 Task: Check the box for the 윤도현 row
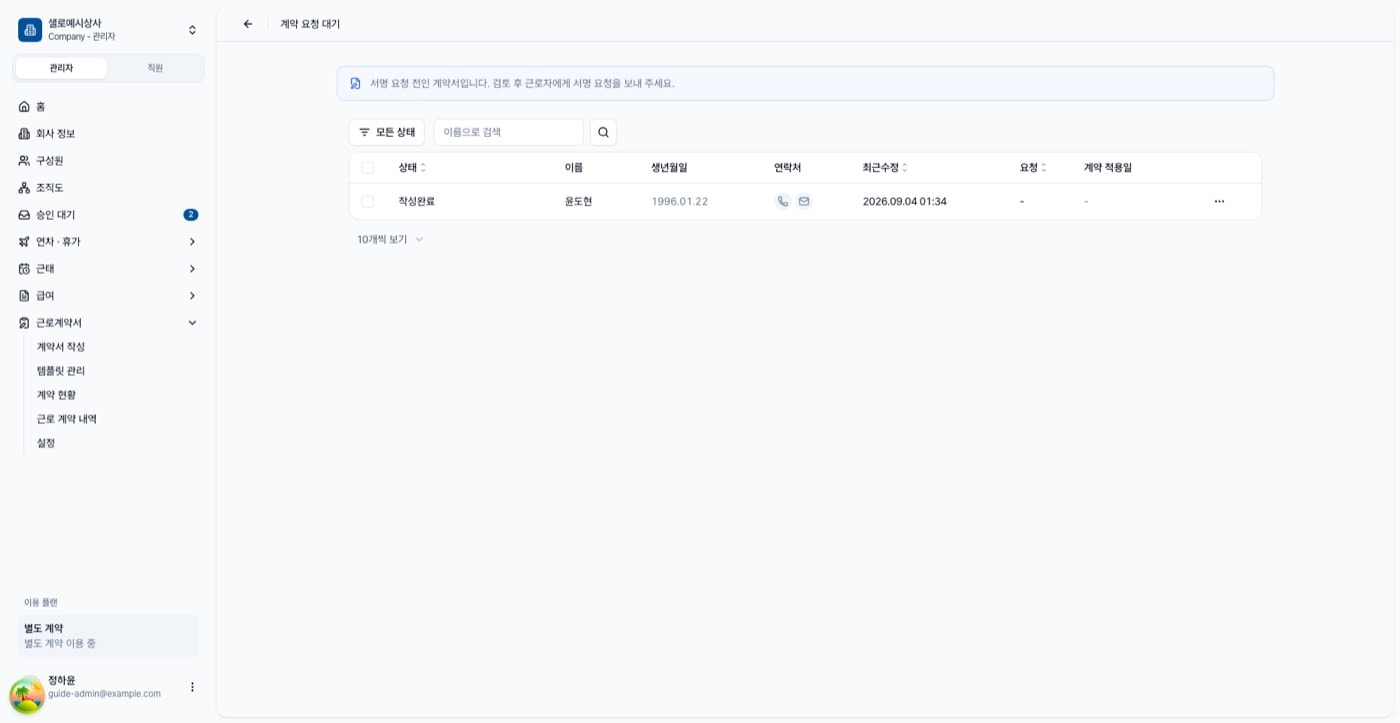tap(367, 201)
